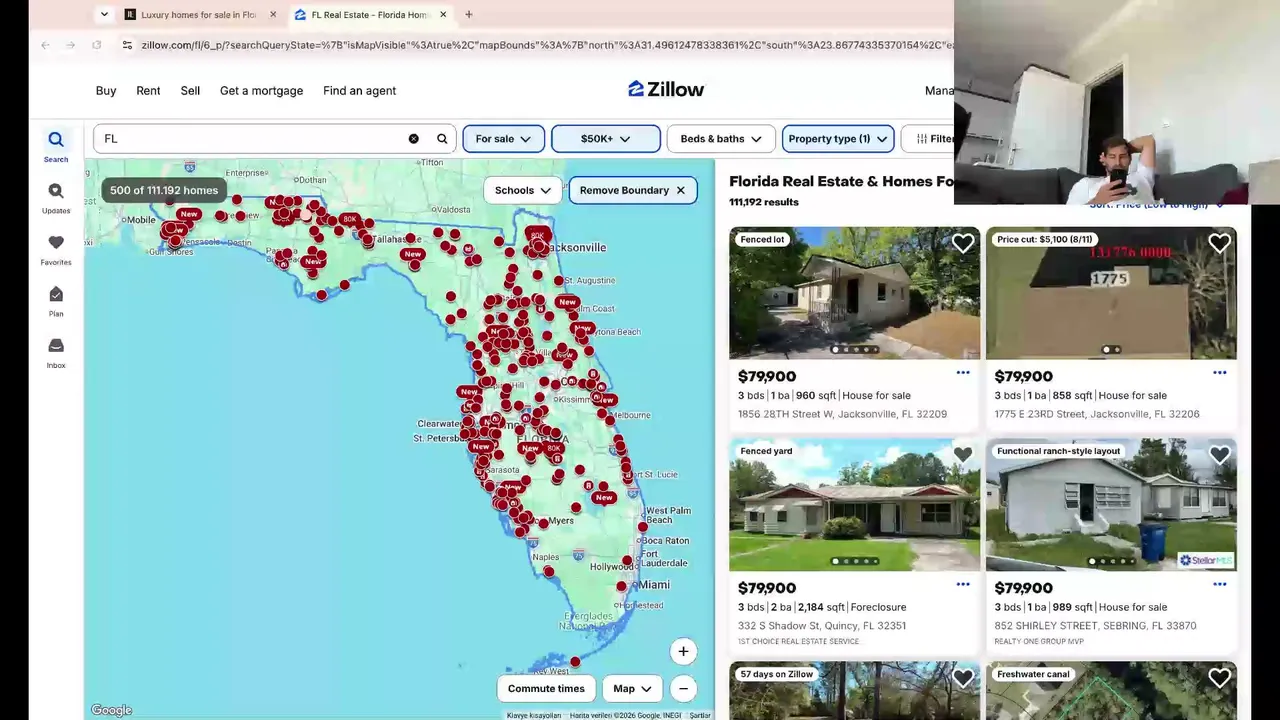
Task: Open photo of 332 S Shadow St house
Action: click(854, 505)
